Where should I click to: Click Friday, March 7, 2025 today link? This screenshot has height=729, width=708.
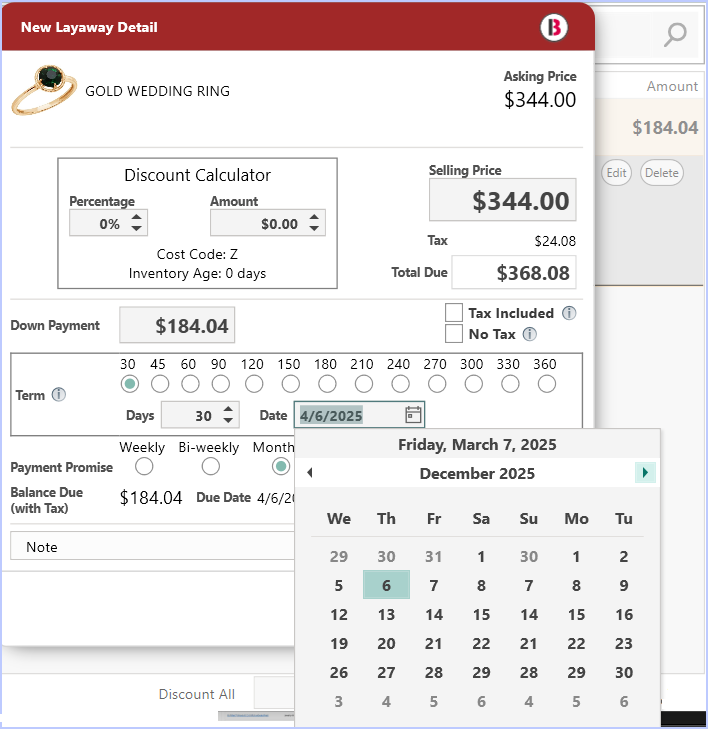[477, 444]
